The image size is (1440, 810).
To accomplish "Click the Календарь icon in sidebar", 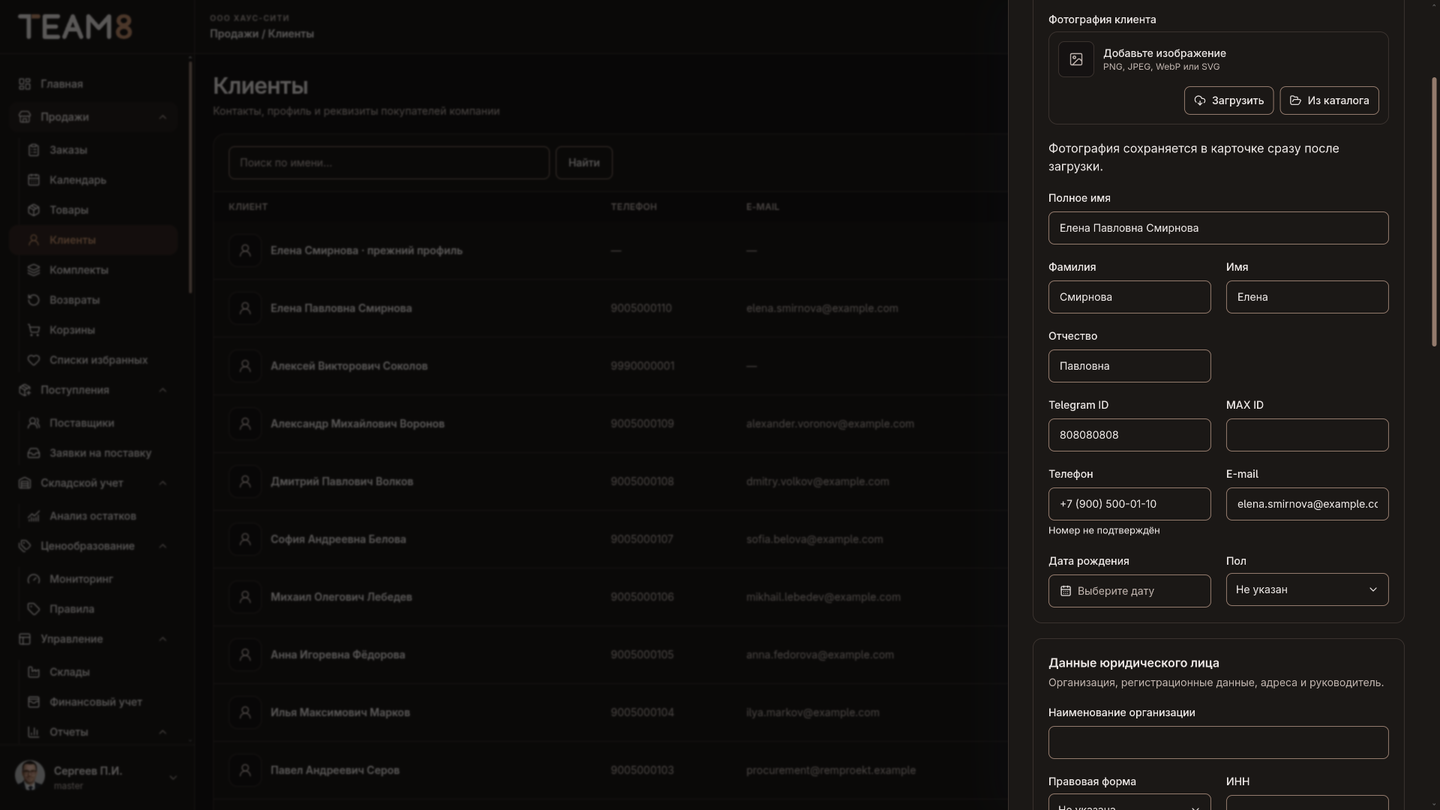I will (x=34, y=180).
